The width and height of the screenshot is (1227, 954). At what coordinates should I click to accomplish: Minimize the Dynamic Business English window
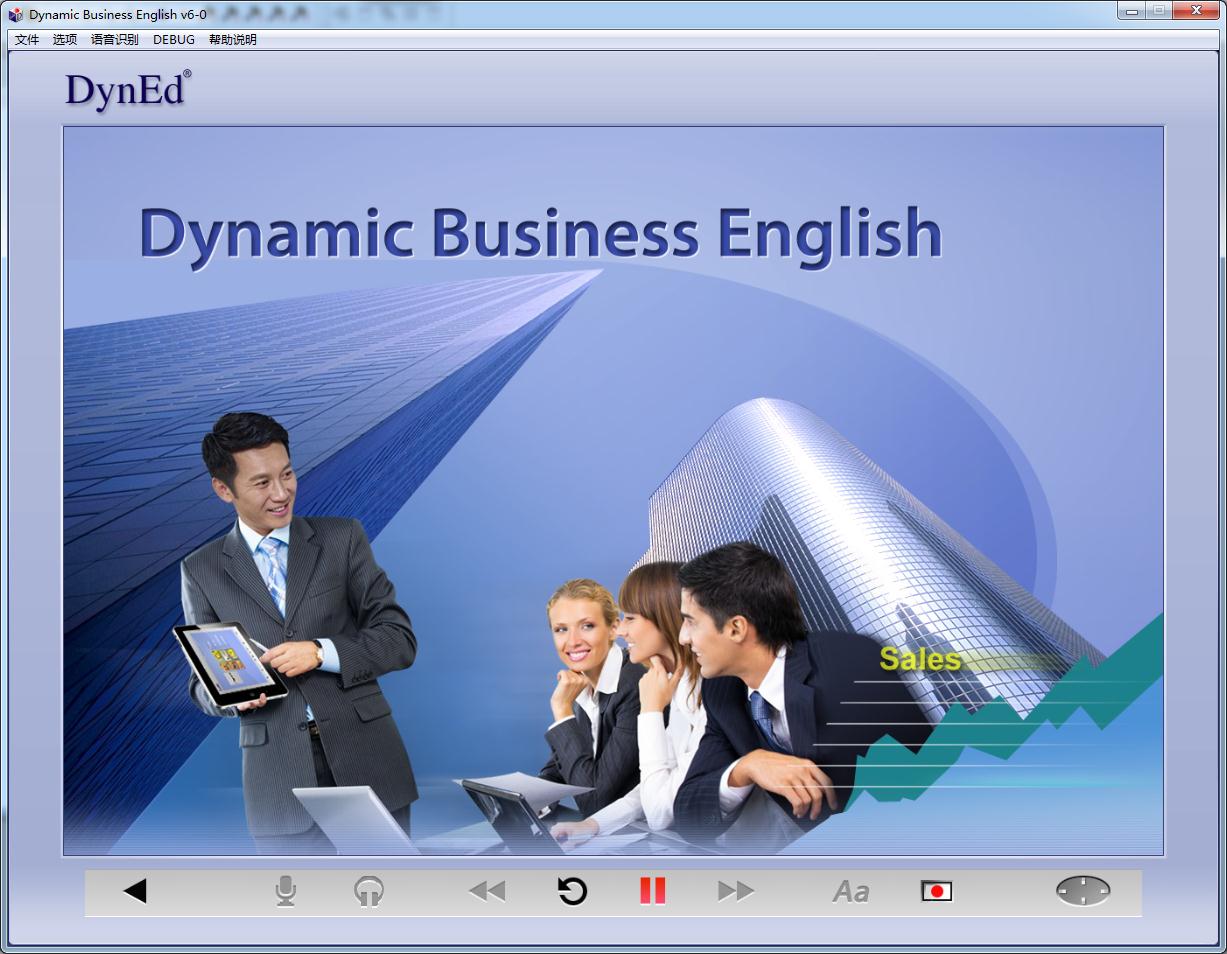pyautogui.click(x=1131, y=11)
